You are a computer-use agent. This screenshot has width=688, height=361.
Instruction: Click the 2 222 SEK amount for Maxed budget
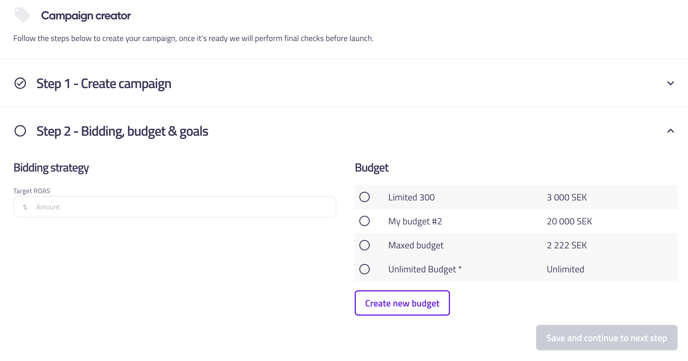point(566,245)
